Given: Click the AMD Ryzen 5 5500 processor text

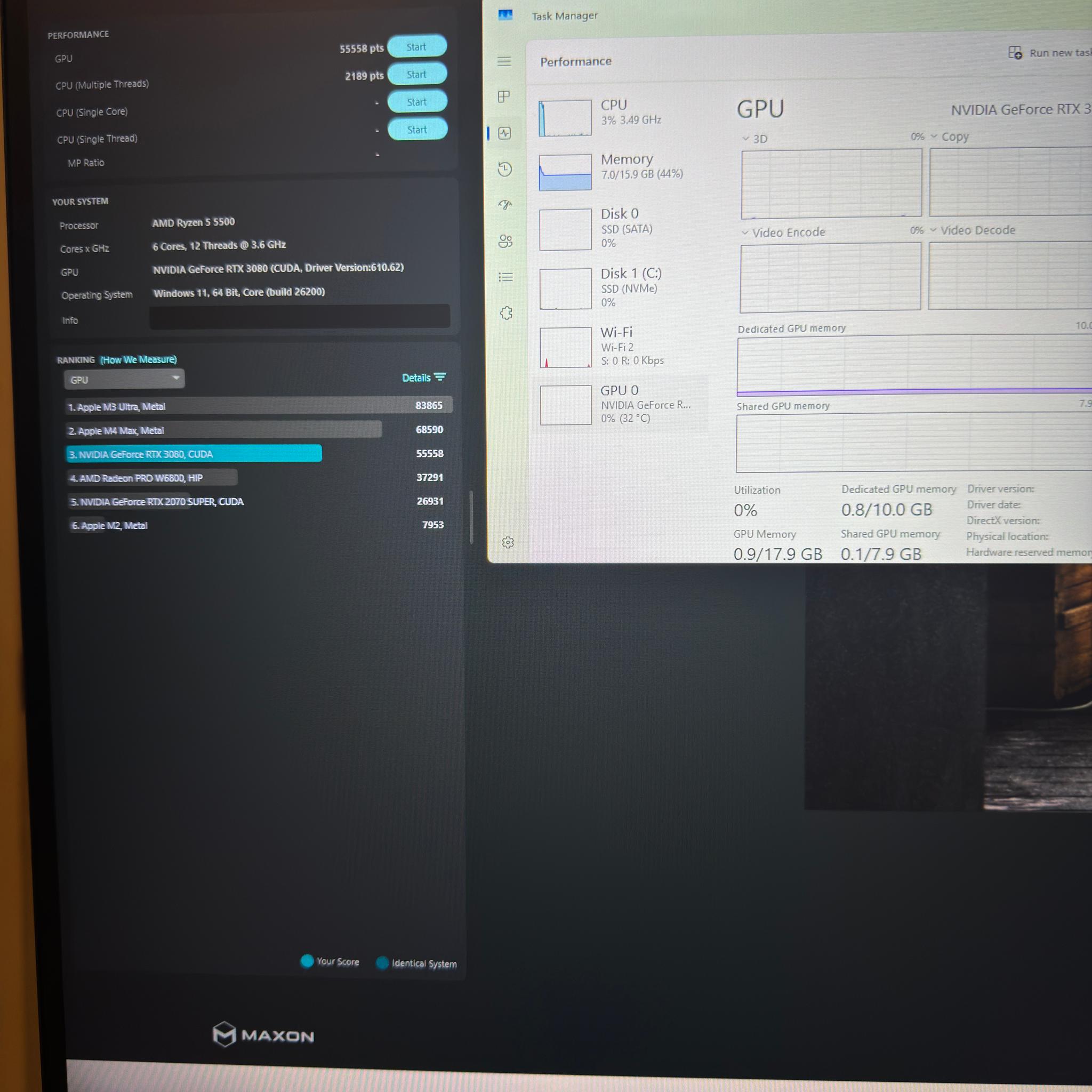Looking at the screenshot, I should click(x=194, y=222).
